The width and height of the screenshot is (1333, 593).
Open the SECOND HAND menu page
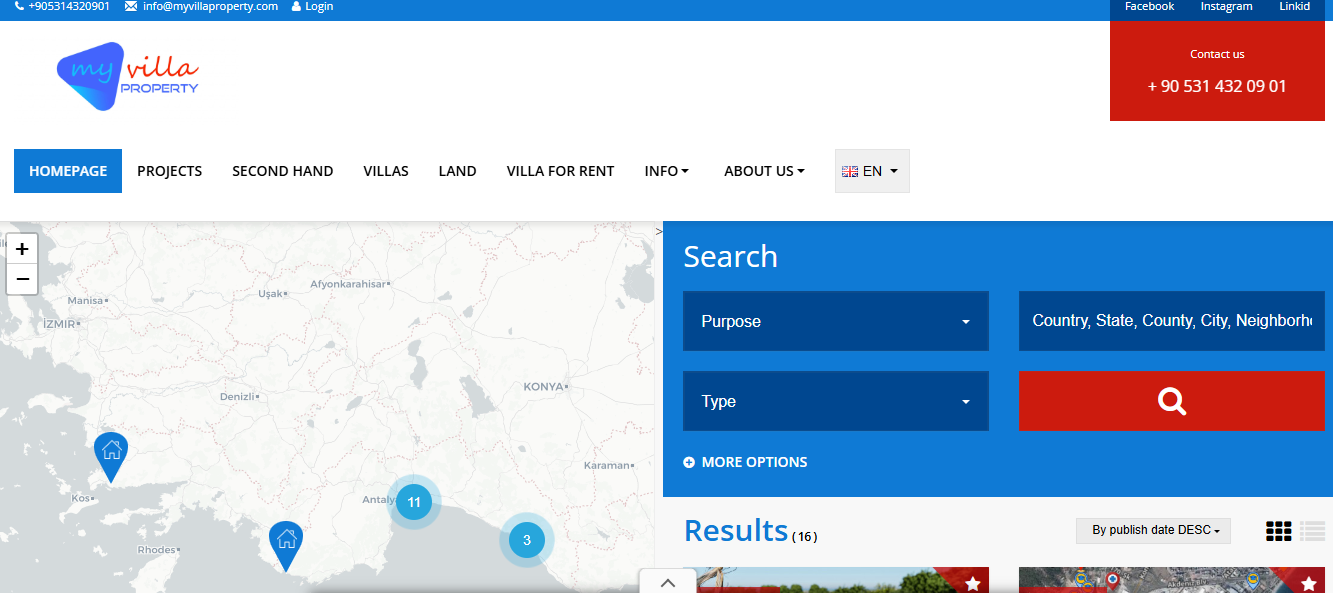tap(282, 171)
